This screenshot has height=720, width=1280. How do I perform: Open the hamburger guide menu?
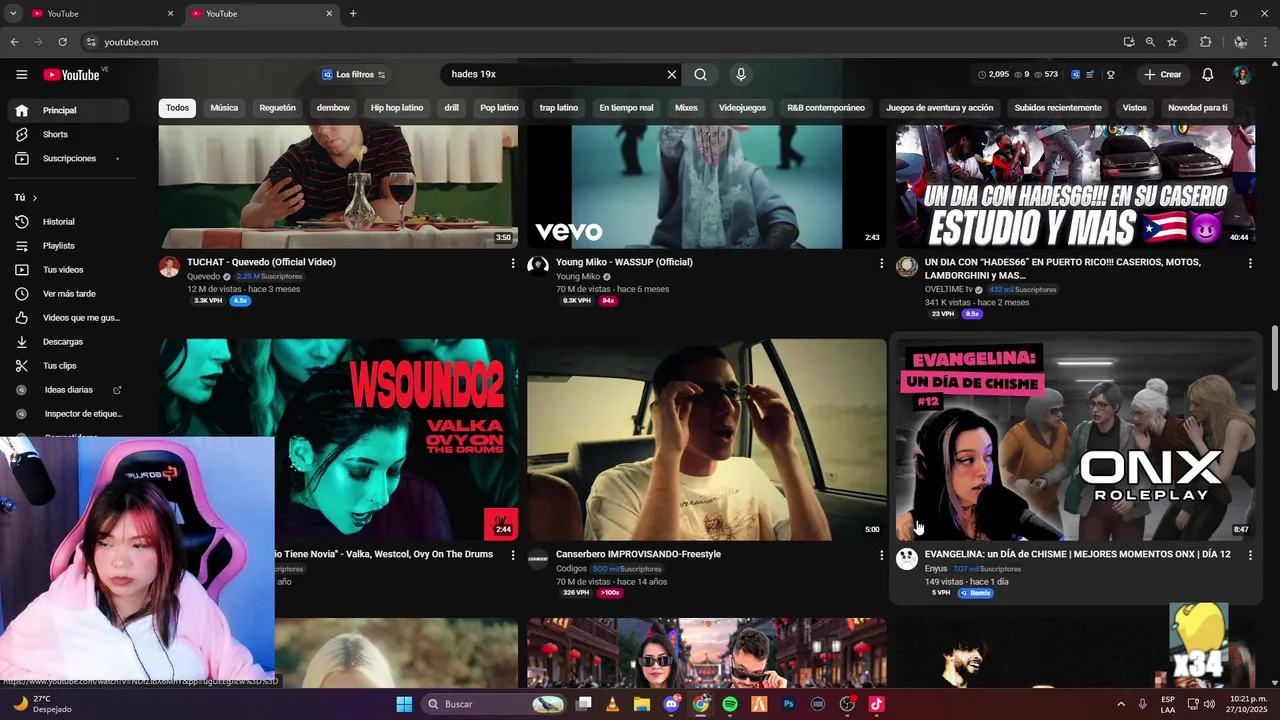(x=21, y=74)
